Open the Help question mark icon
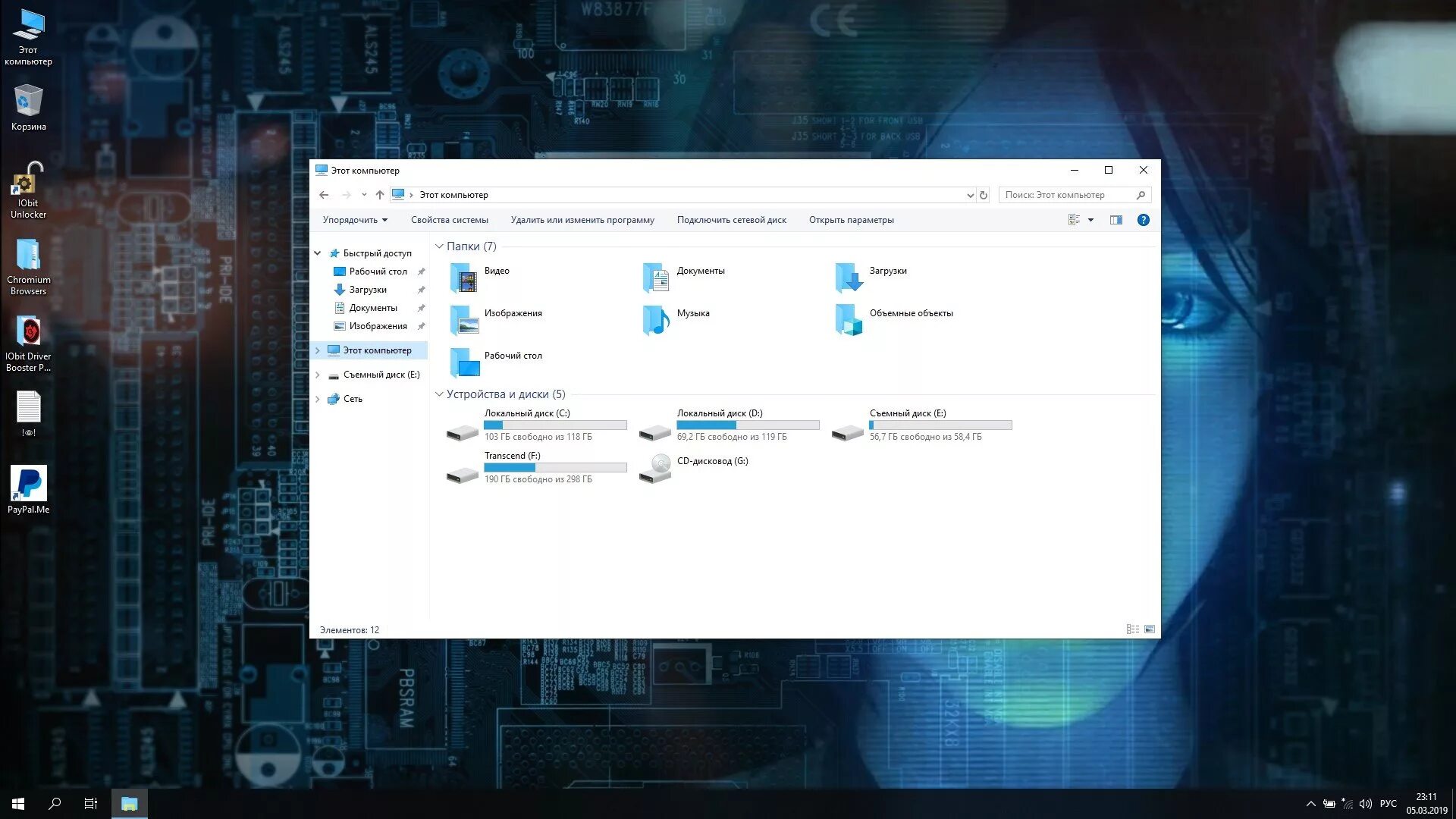This screenshot has width=1456, height=819. click(x=1143, y=220)
